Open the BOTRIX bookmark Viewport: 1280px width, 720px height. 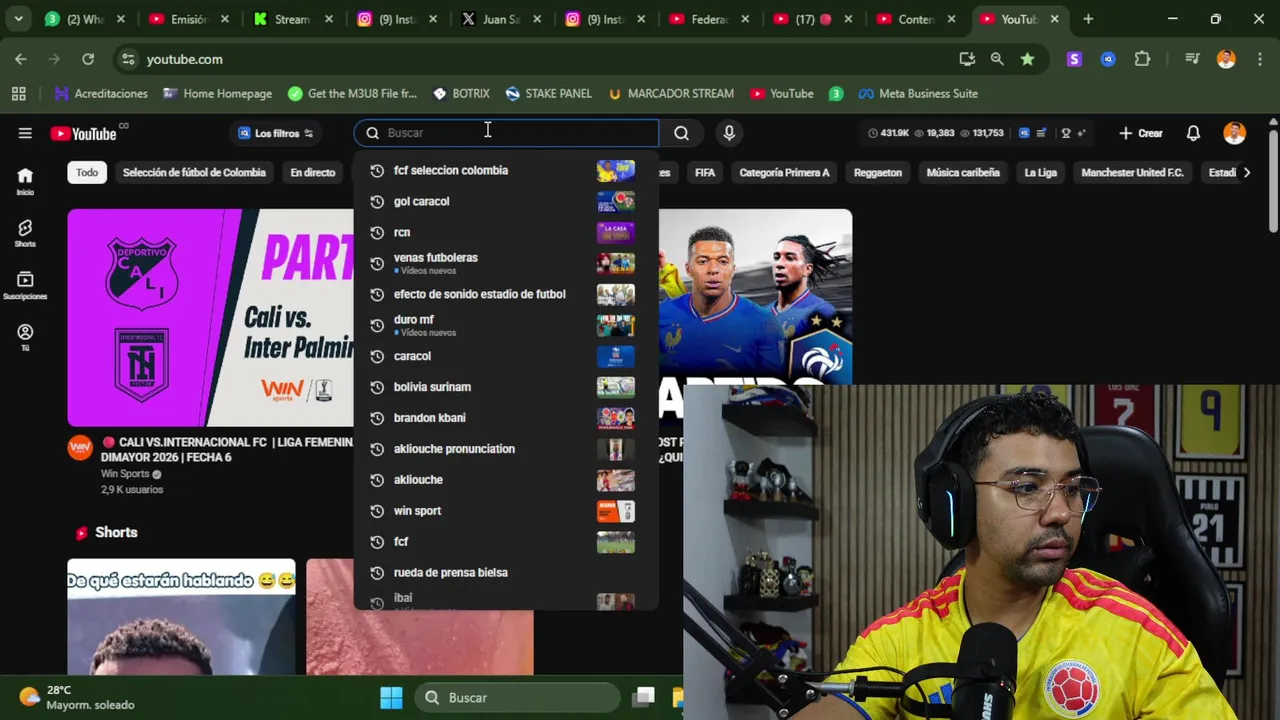tap(461, 93)
